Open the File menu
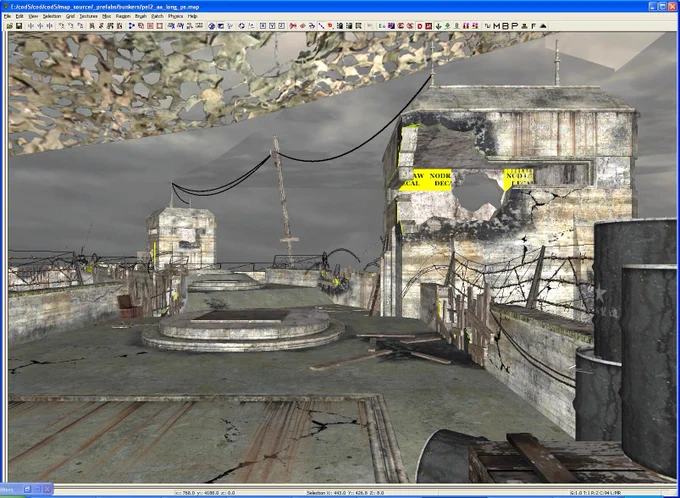The height and width of the screenshot is (498, 680). coord(7,16)
